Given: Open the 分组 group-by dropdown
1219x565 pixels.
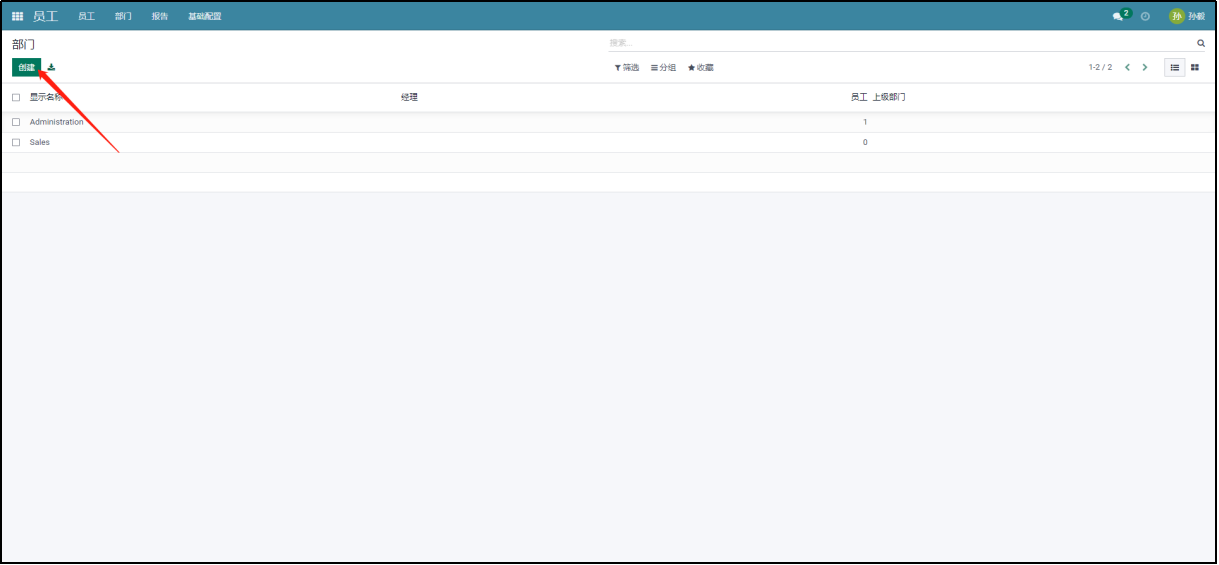Looking at the screenshot, I should (663, 67).
